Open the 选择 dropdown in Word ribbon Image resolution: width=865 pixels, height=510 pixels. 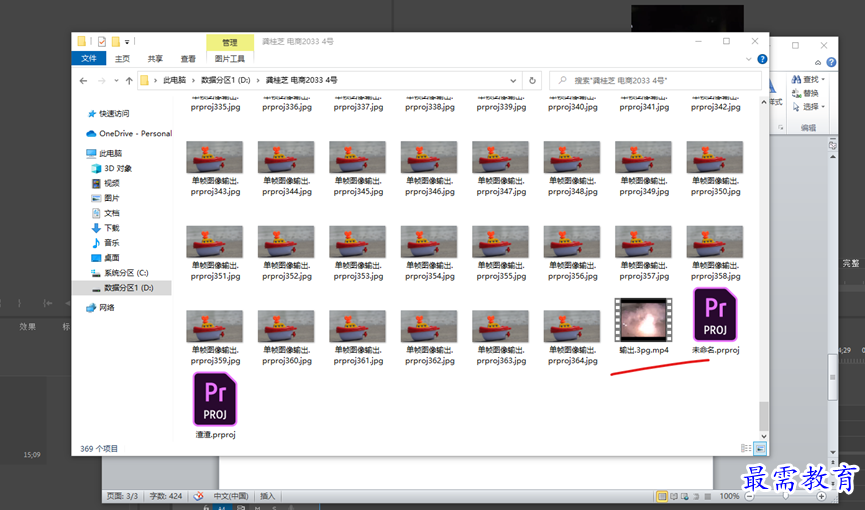(x=808, y=107)
